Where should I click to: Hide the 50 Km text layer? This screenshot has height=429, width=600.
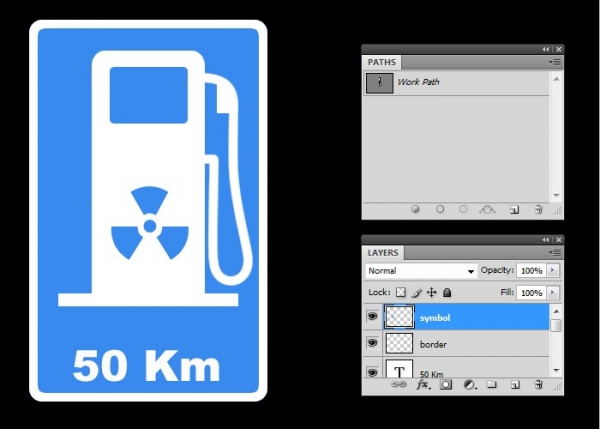tap(373, 372)
